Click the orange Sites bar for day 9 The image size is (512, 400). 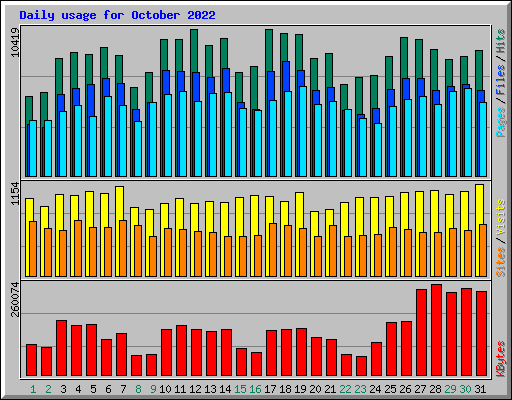point(153,256)
